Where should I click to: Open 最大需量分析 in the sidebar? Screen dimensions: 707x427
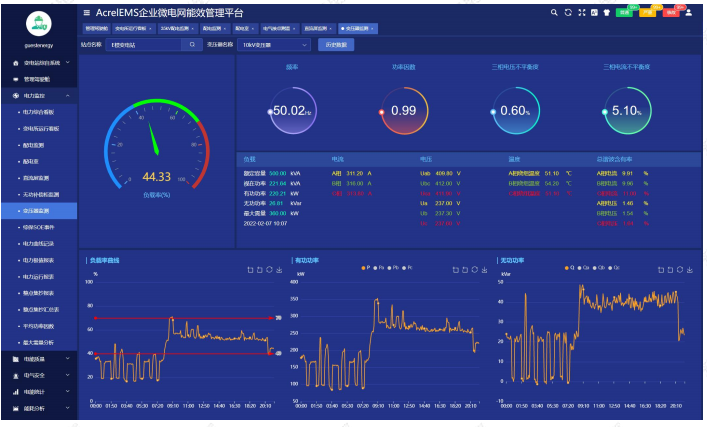coord(39,343)
